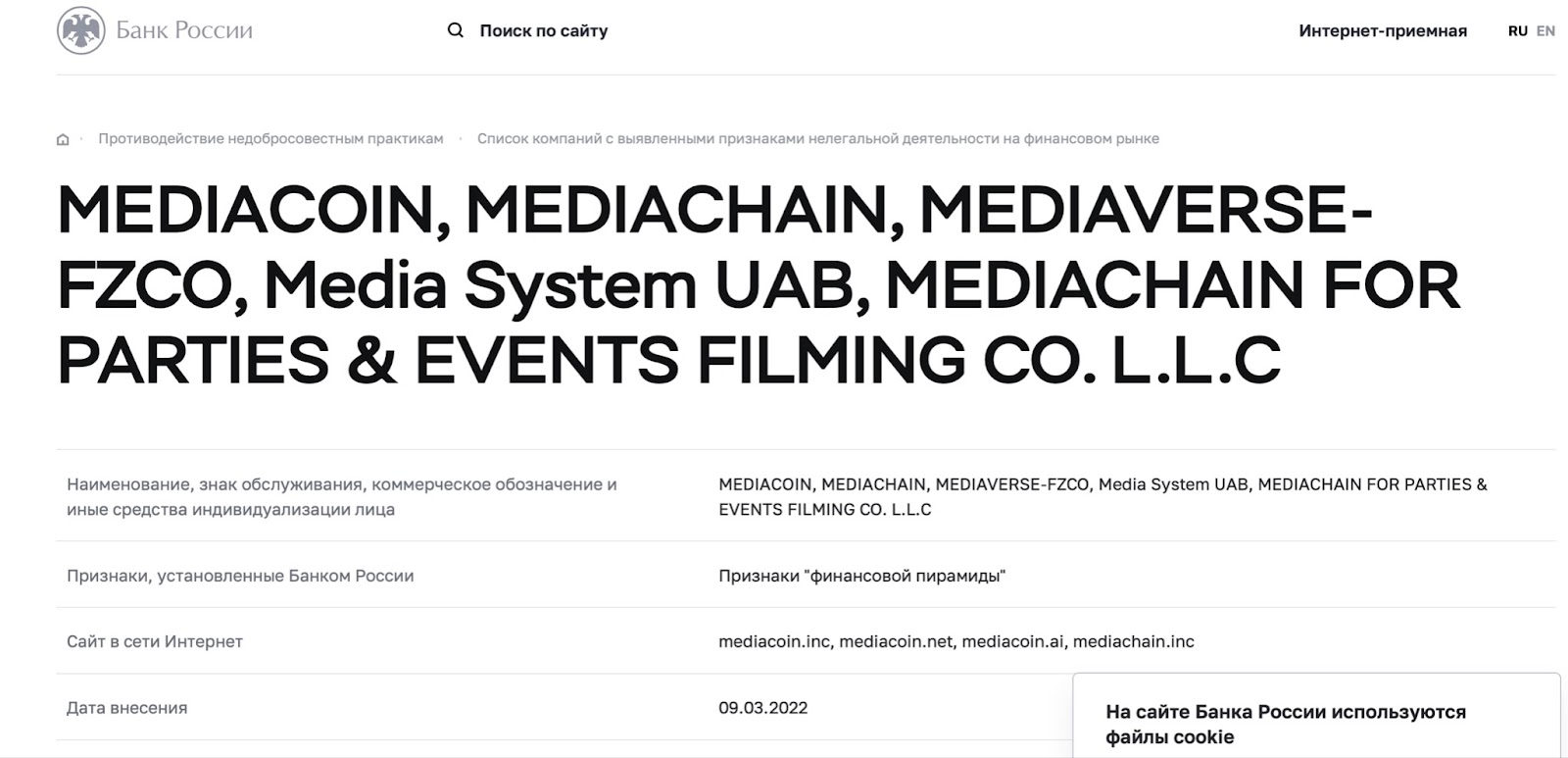Click the 'Наименование, знак обслуживания' row label
1568x758 pixels.
point(342,496)
